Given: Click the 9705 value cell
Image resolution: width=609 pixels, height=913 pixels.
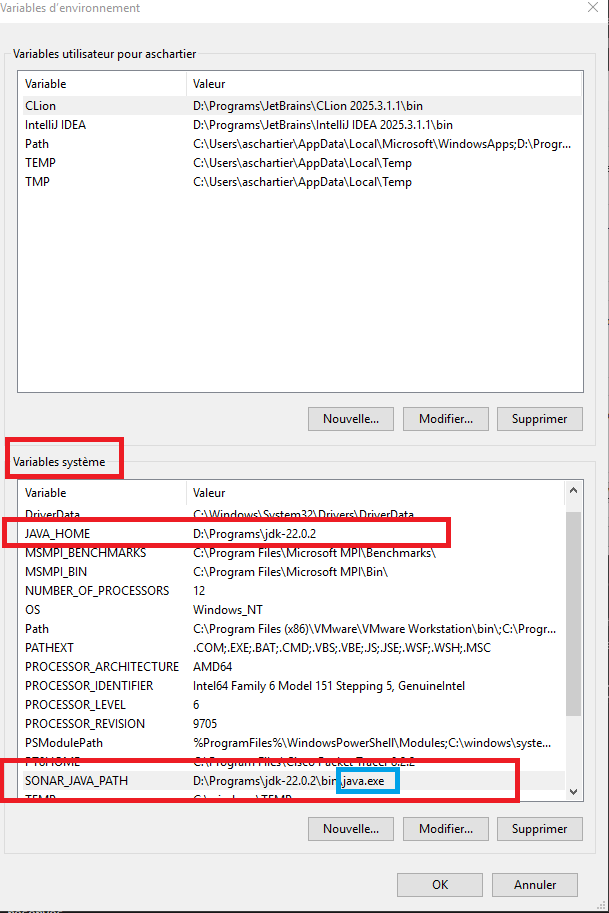Looking at the screenshot, I should pos(205,724).
